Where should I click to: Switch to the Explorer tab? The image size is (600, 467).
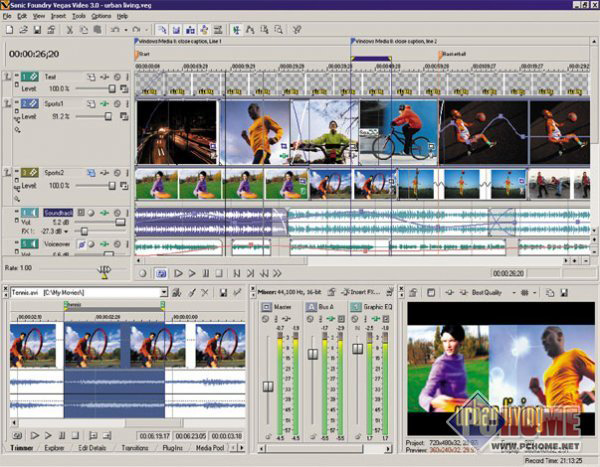click(54, 447)
